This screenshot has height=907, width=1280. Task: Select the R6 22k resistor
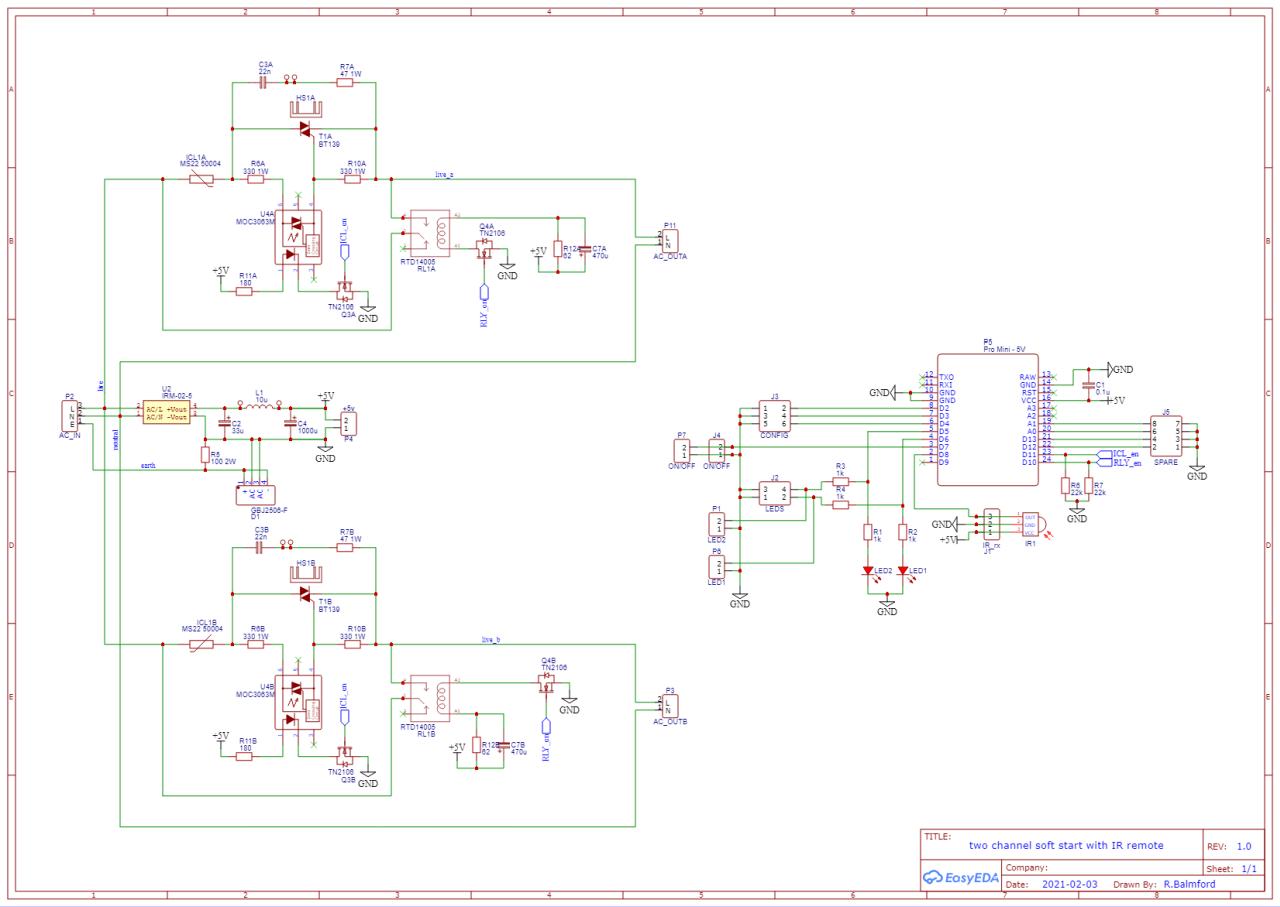pos(1064,486)
